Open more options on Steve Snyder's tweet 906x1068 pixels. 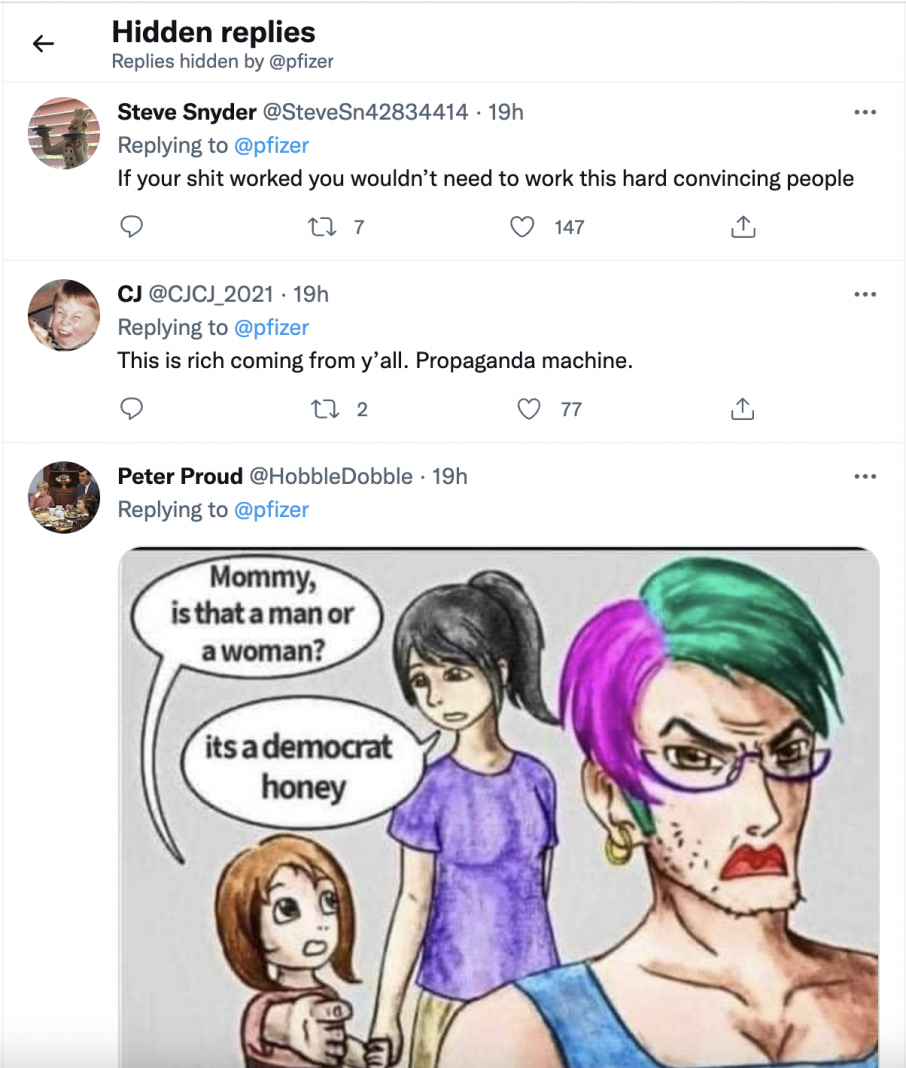pyautogui.click(x=865, y=112)
